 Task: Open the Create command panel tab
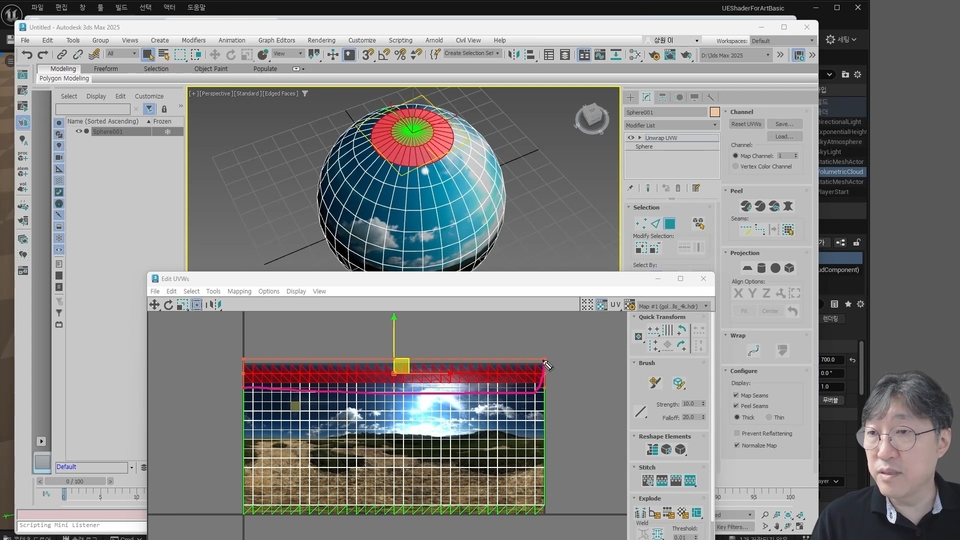(x=631, y=97)
